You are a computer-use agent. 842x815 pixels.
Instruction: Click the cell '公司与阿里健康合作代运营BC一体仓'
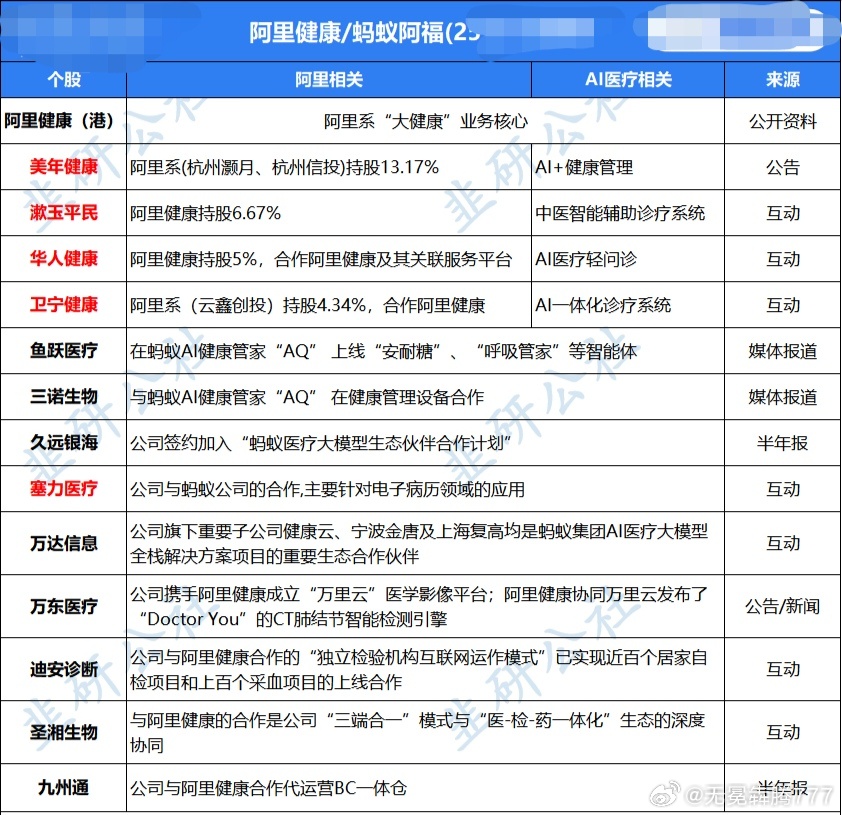(425, 788)
